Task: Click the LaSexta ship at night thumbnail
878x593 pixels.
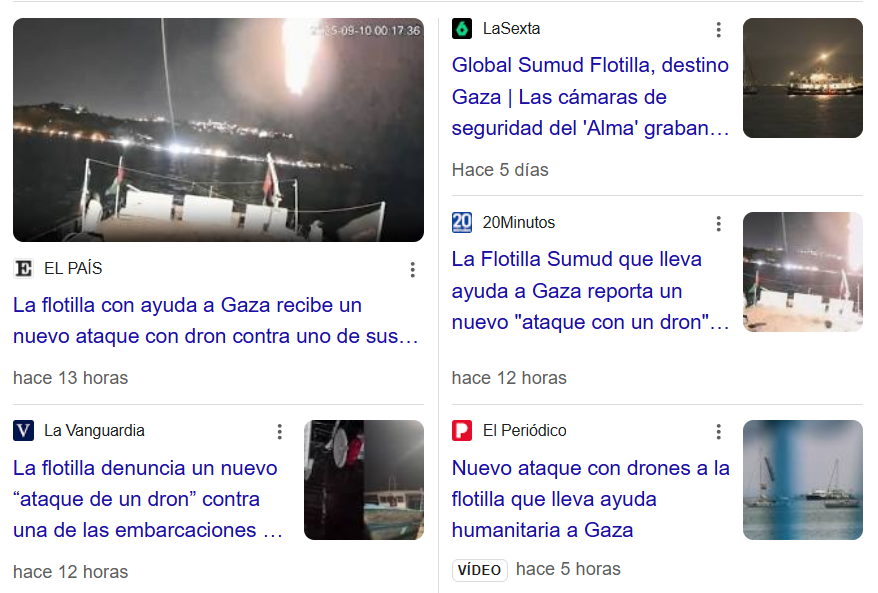Action: click(x=803, y=78)
